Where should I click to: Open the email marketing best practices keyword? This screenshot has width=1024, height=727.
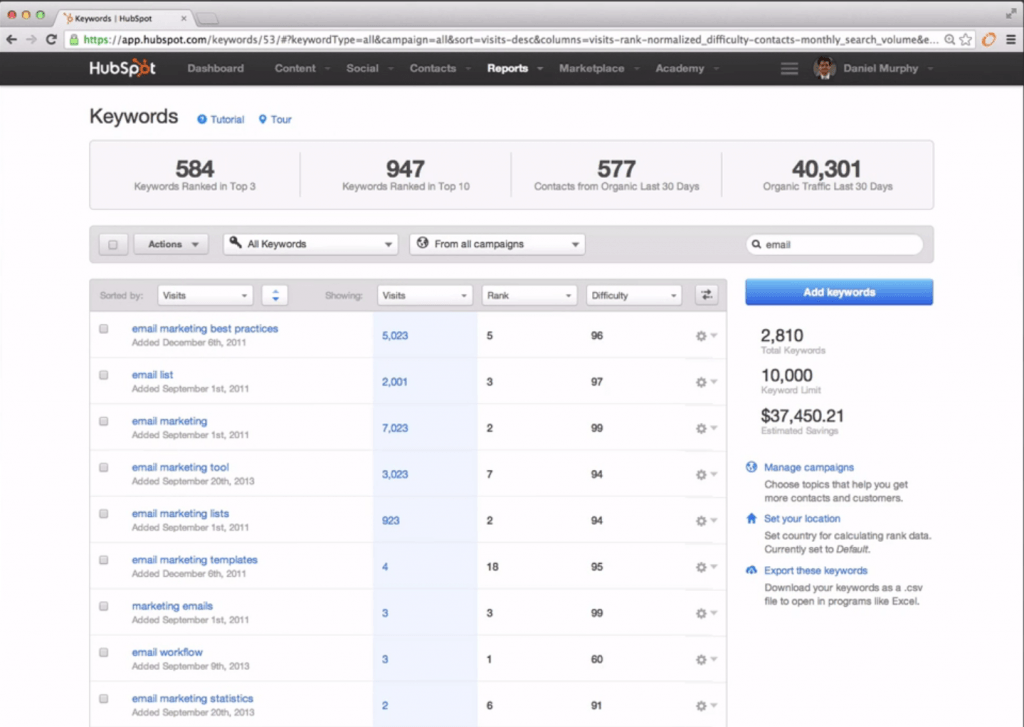pyautogui.click(x=205, y=329)
